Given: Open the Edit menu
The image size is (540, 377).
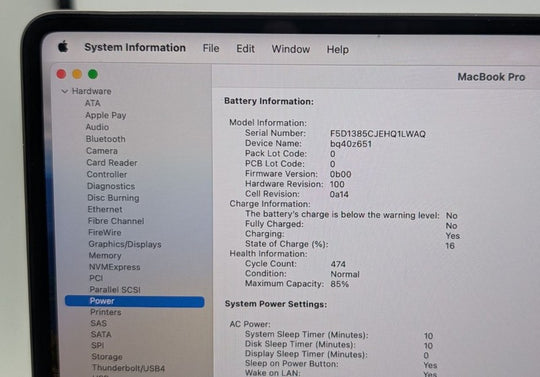Looking at the screenshot, I should [245, 49].
